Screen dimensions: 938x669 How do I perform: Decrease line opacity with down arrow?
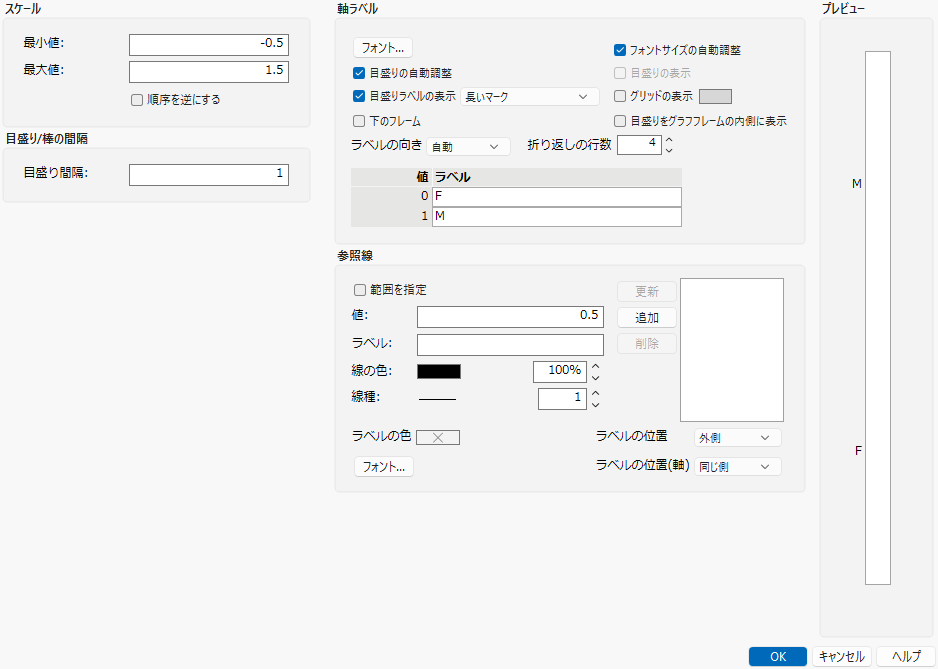coord(595,378)
